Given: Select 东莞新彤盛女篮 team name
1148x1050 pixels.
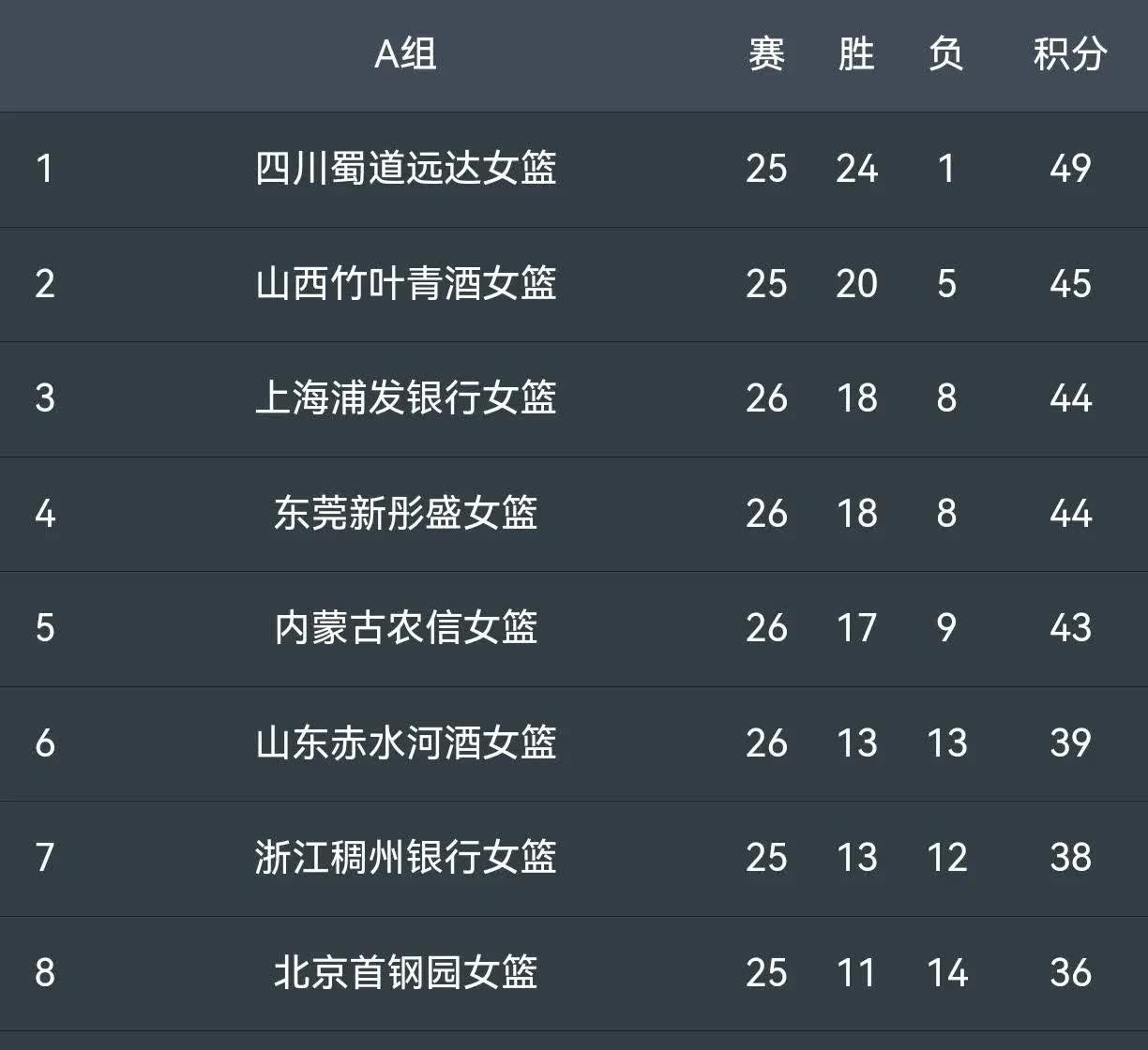Looking at the screenshot, I should (x=405, y=513).
